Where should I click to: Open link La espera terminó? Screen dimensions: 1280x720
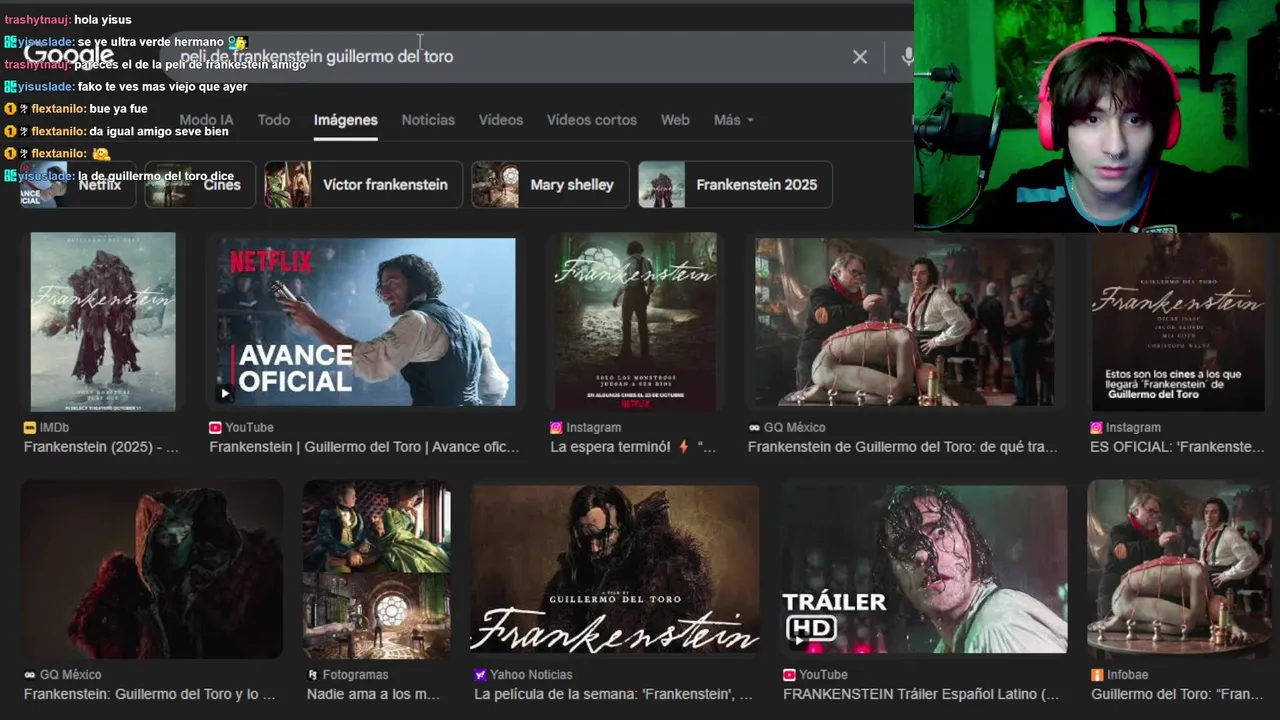coord(634,447)
